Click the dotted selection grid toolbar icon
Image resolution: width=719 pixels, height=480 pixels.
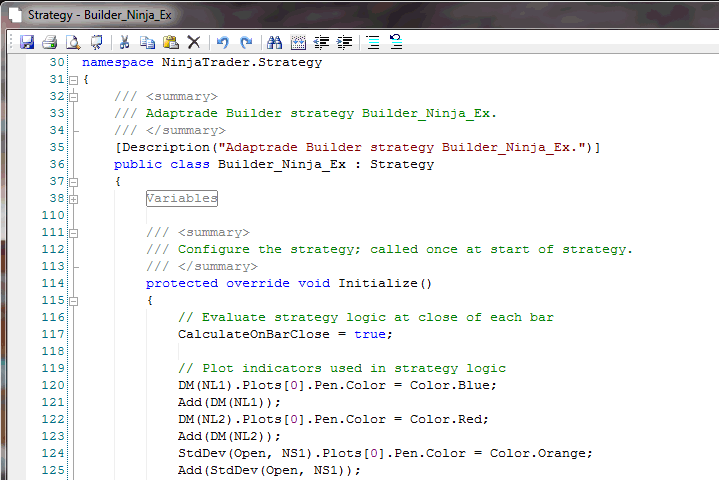pyautogui.click(x=298, y=42)
